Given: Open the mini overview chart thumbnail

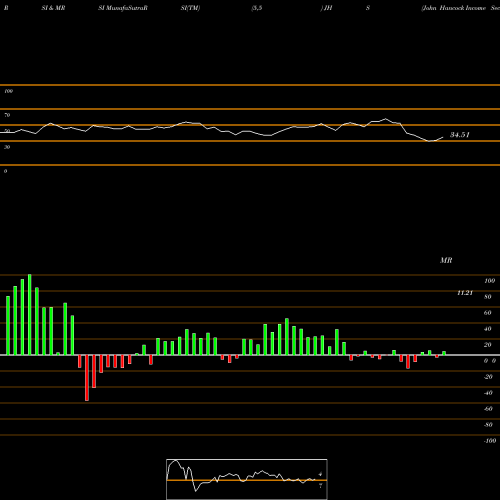Looking at the screenshot, I should [x=247, y=479].
